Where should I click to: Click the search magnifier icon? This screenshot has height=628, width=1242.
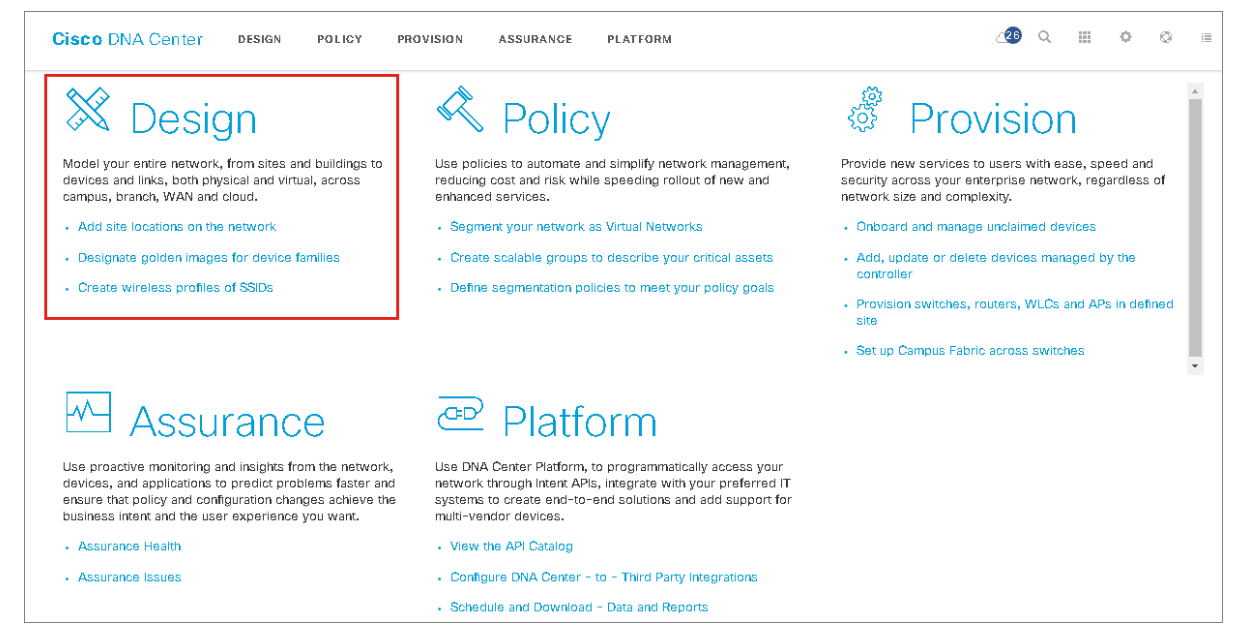tap(1045, 38)
